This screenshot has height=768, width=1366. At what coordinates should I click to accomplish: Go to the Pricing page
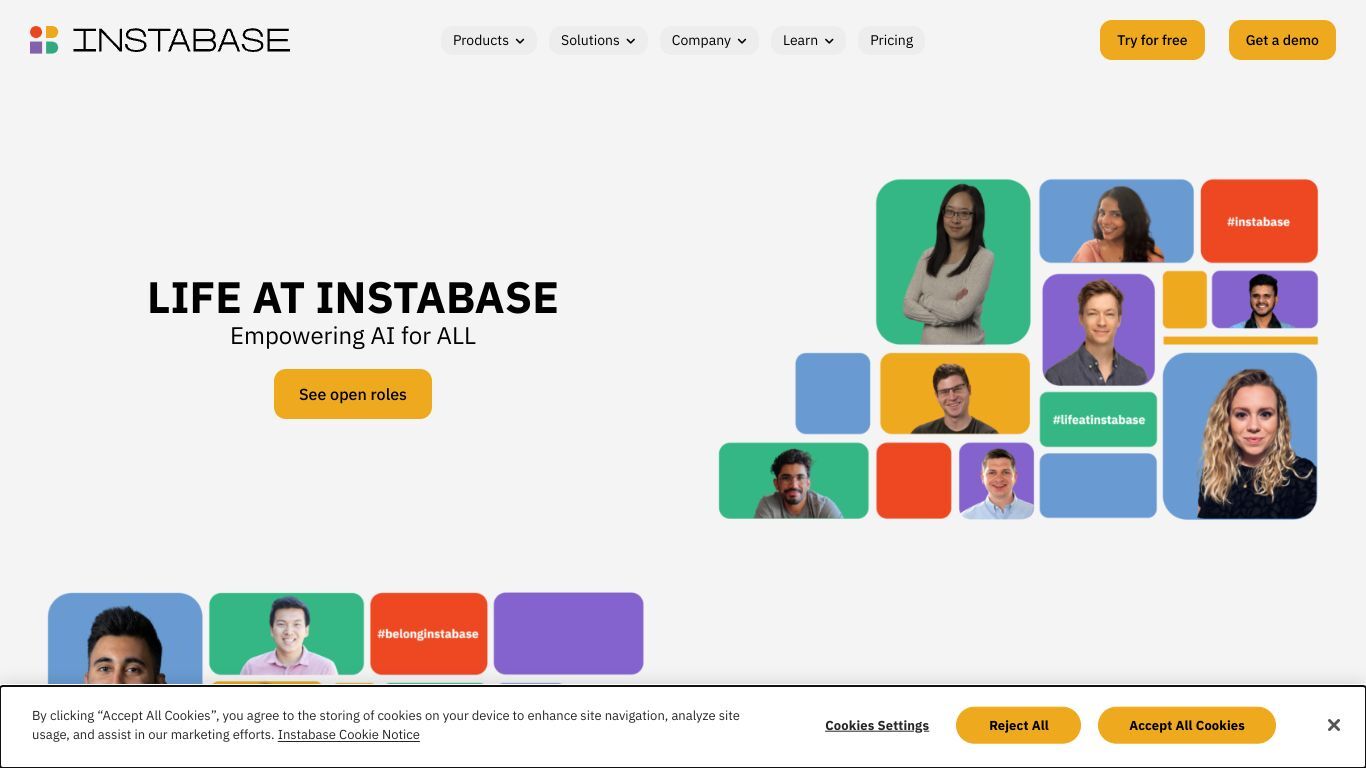point(891,40)
